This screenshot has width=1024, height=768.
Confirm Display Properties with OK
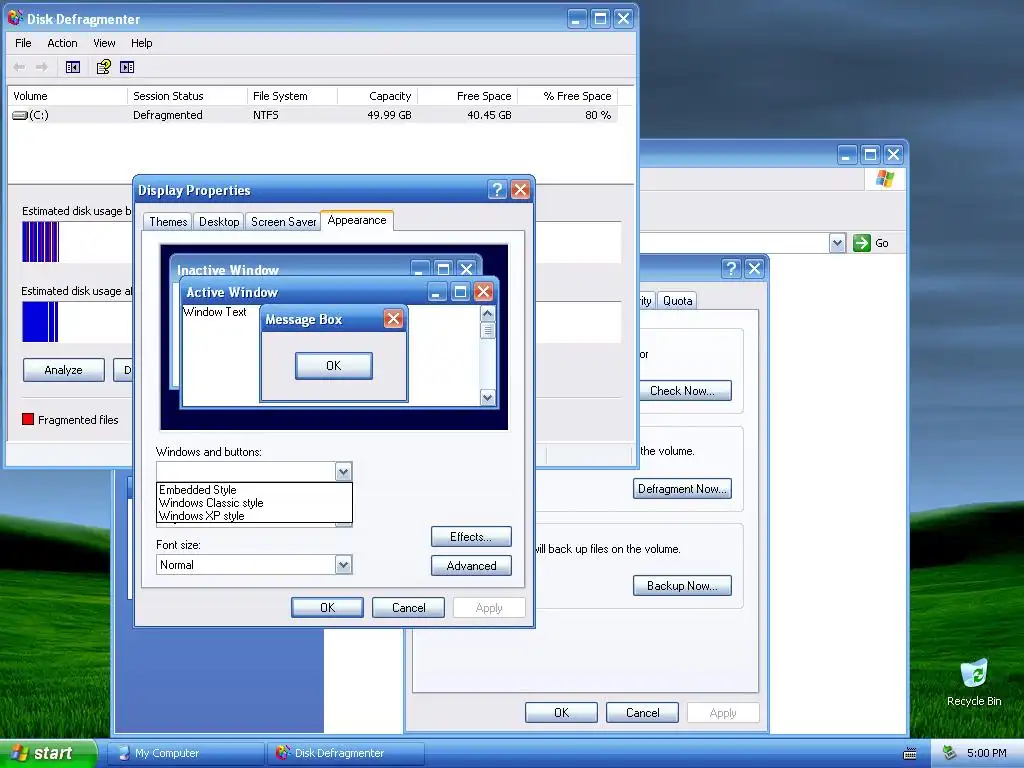click(x=327, y=607)
